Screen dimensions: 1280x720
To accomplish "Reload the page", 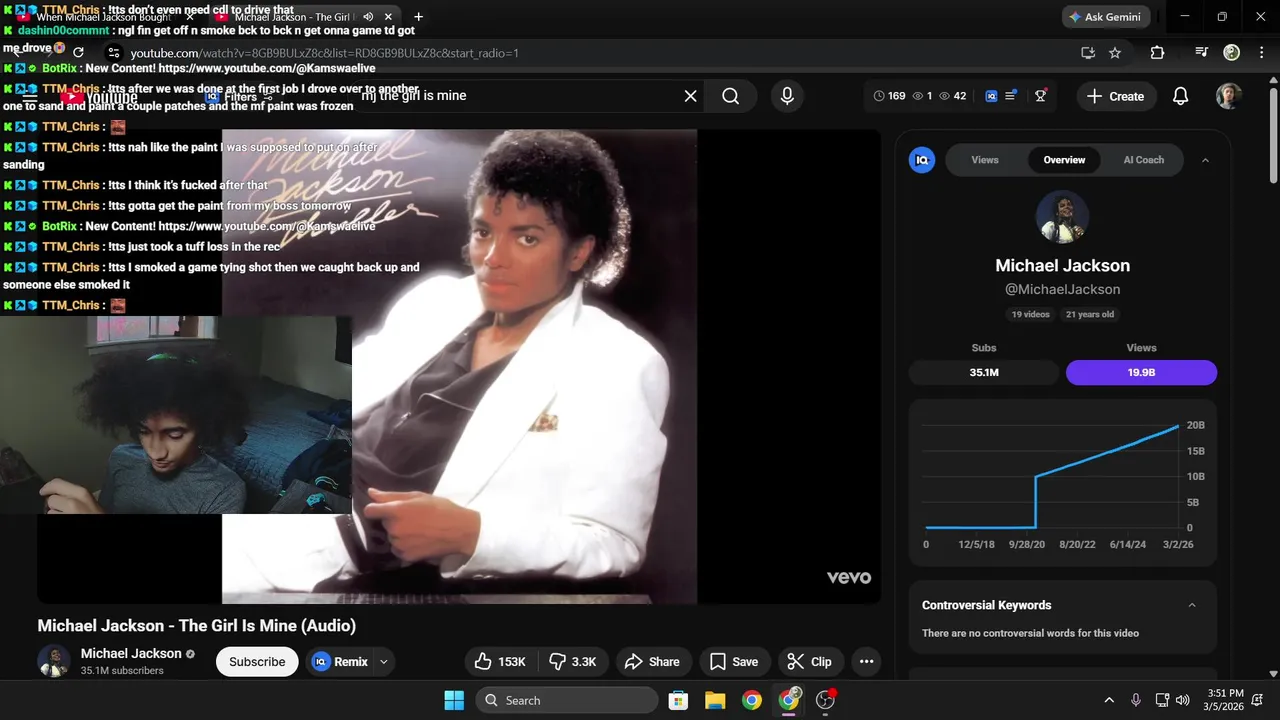I will coord(78,52).
